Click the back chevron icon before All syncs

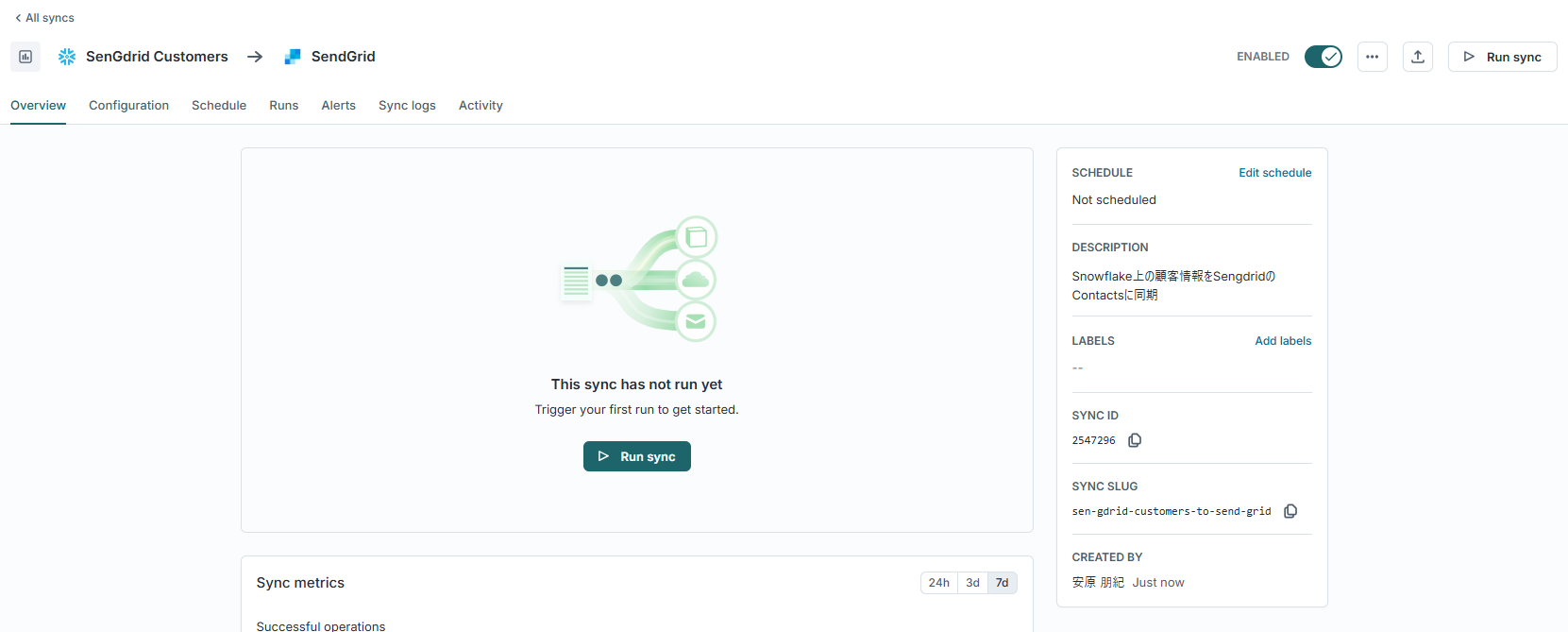point(18,18)
